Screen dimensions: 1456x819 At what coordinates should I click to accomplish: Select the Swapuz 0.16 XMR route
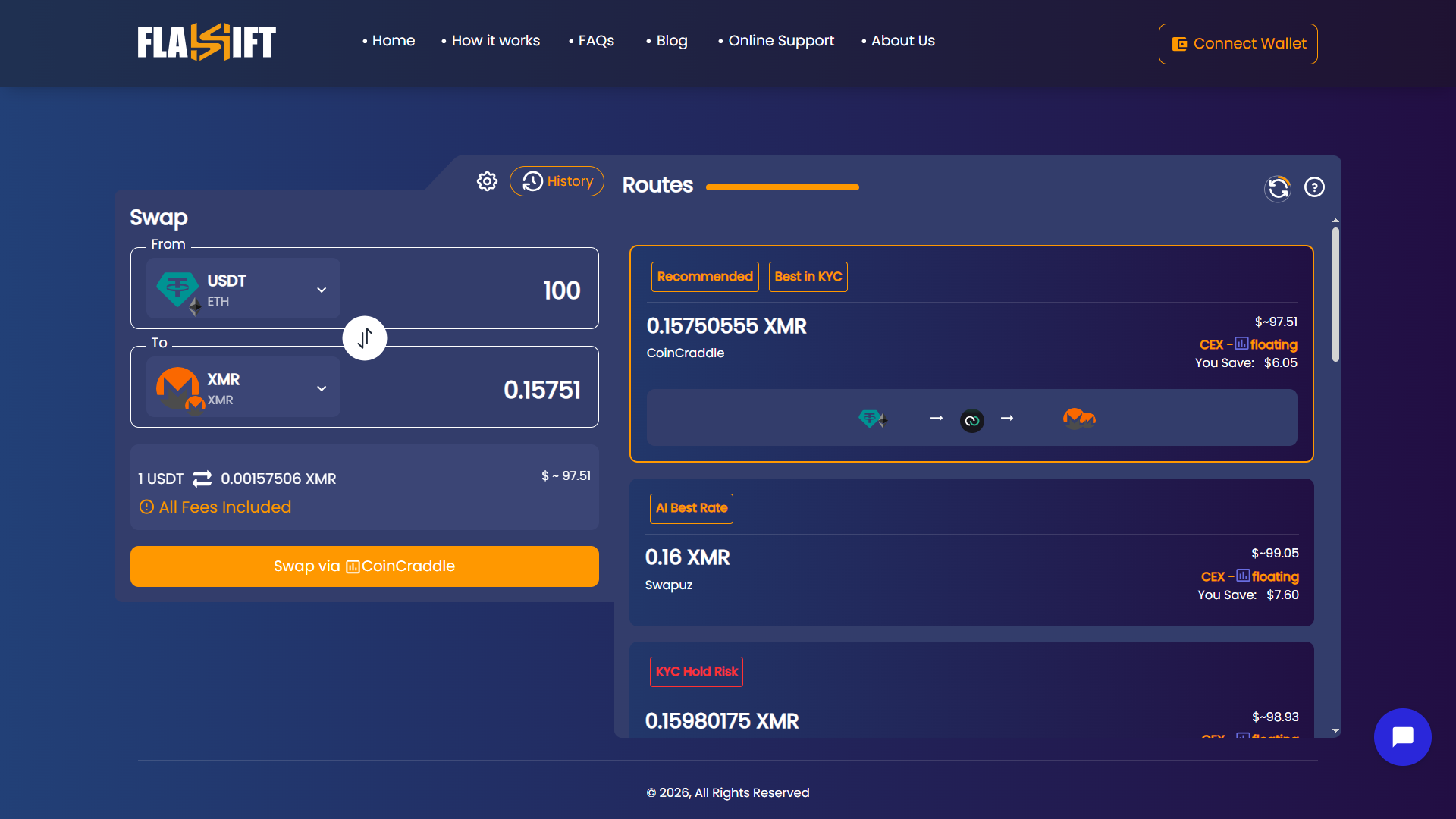tap(971, 552)
